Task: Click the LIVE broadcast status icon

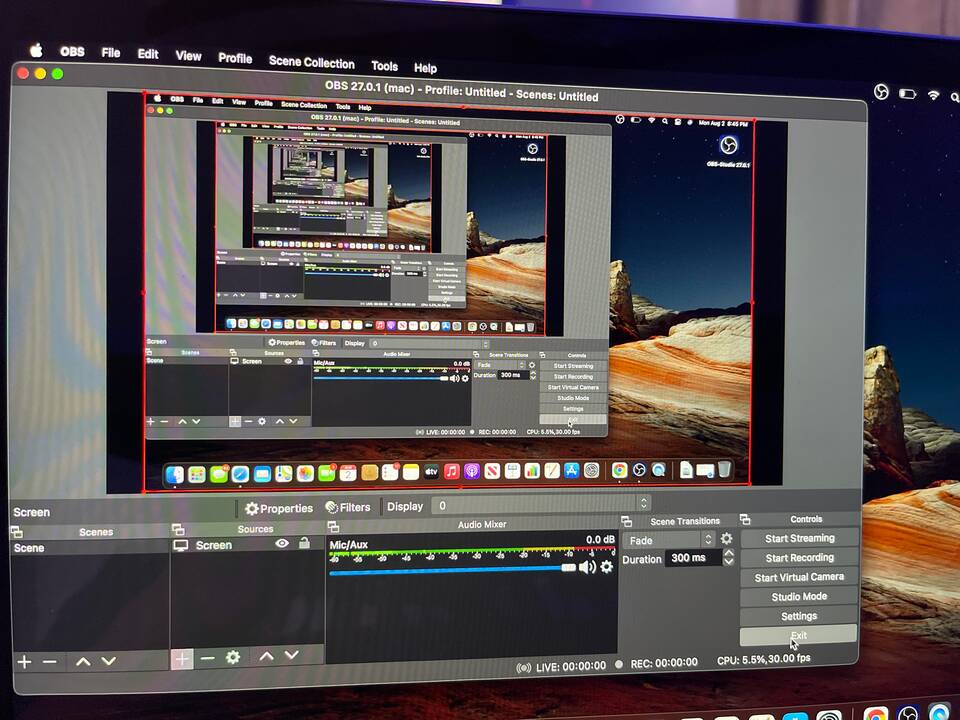Action: coord(523,667)
